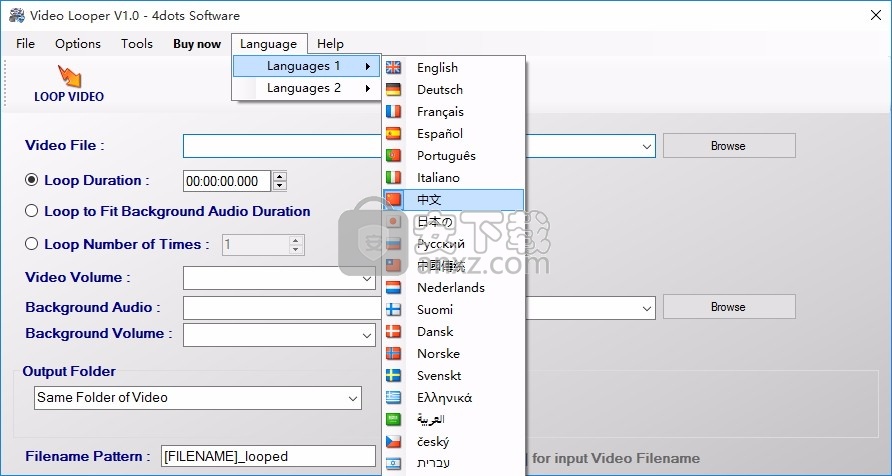Image resolution: width=892 pixels, height=476 pixels.
Task: Click the Russian flag icon beside Русский
Action: point(393,244)
